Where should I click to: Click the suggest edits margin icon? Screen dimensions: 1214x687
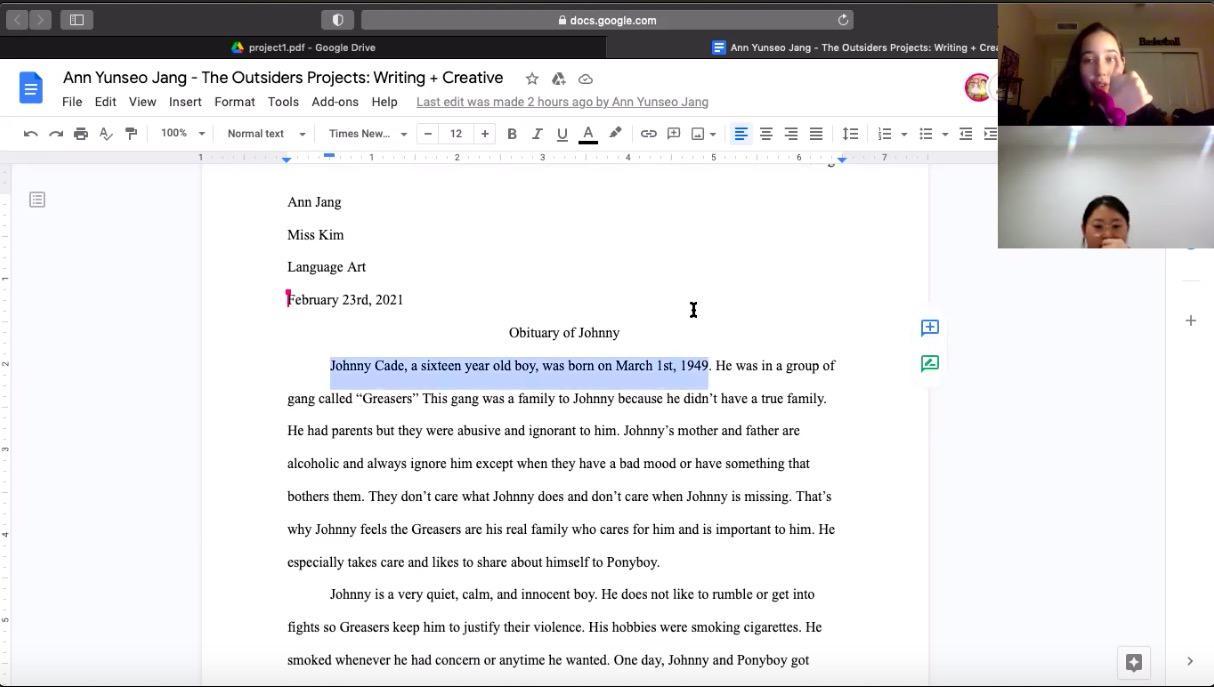[x=929, y=364]
